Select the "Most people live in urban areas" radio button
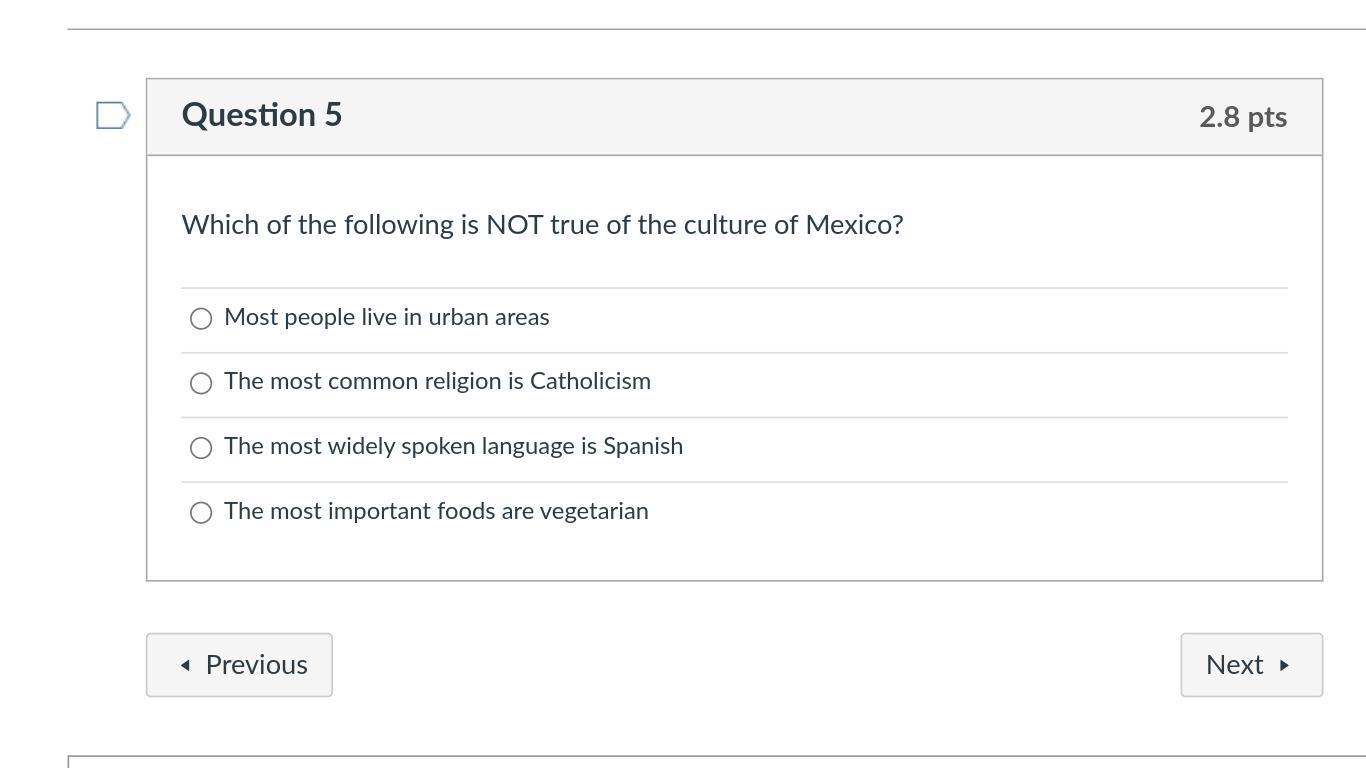 click(x=201, y=319)
